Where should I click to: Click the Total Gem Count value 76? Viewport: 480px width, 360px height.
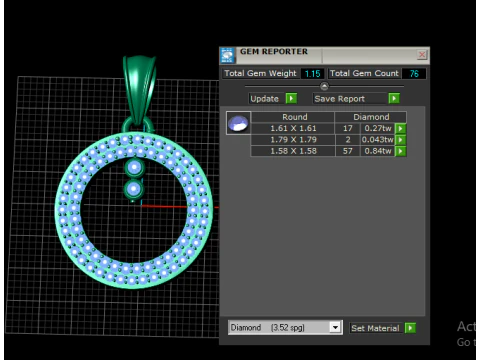(414, 74)
